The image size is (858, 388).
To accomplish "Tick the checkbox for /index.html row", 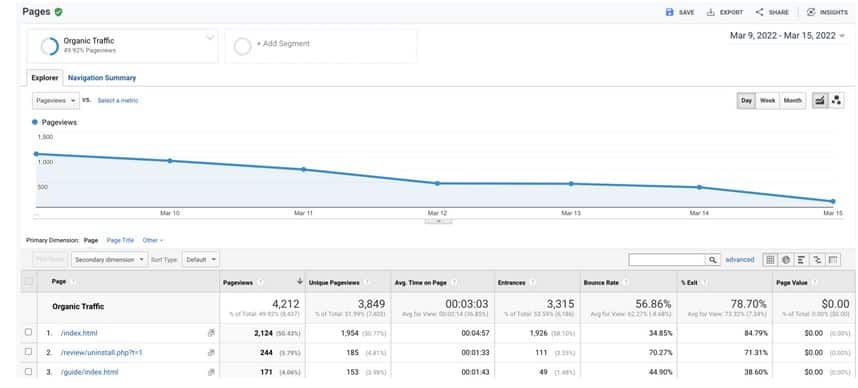I will point(28,332).
